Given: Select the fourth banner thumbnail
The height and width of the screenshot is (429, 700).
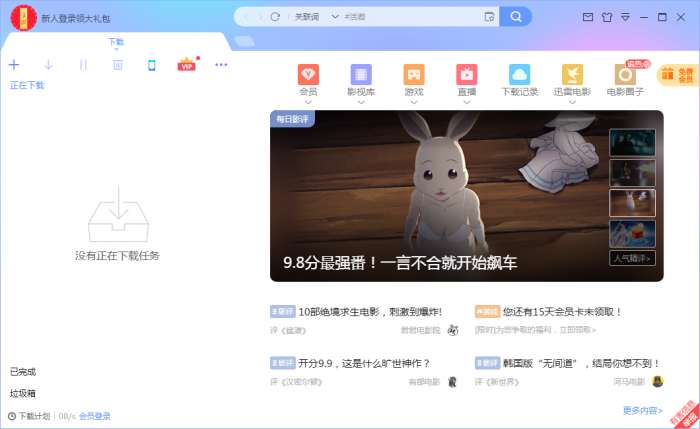Looking at the screenshot, I should 632,233.
